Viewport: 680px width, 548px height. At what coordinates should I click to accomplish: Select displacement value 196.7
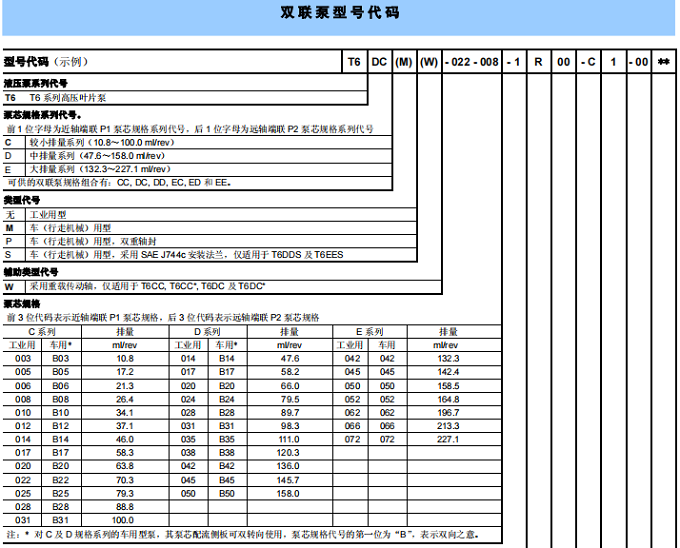[448, 413]
